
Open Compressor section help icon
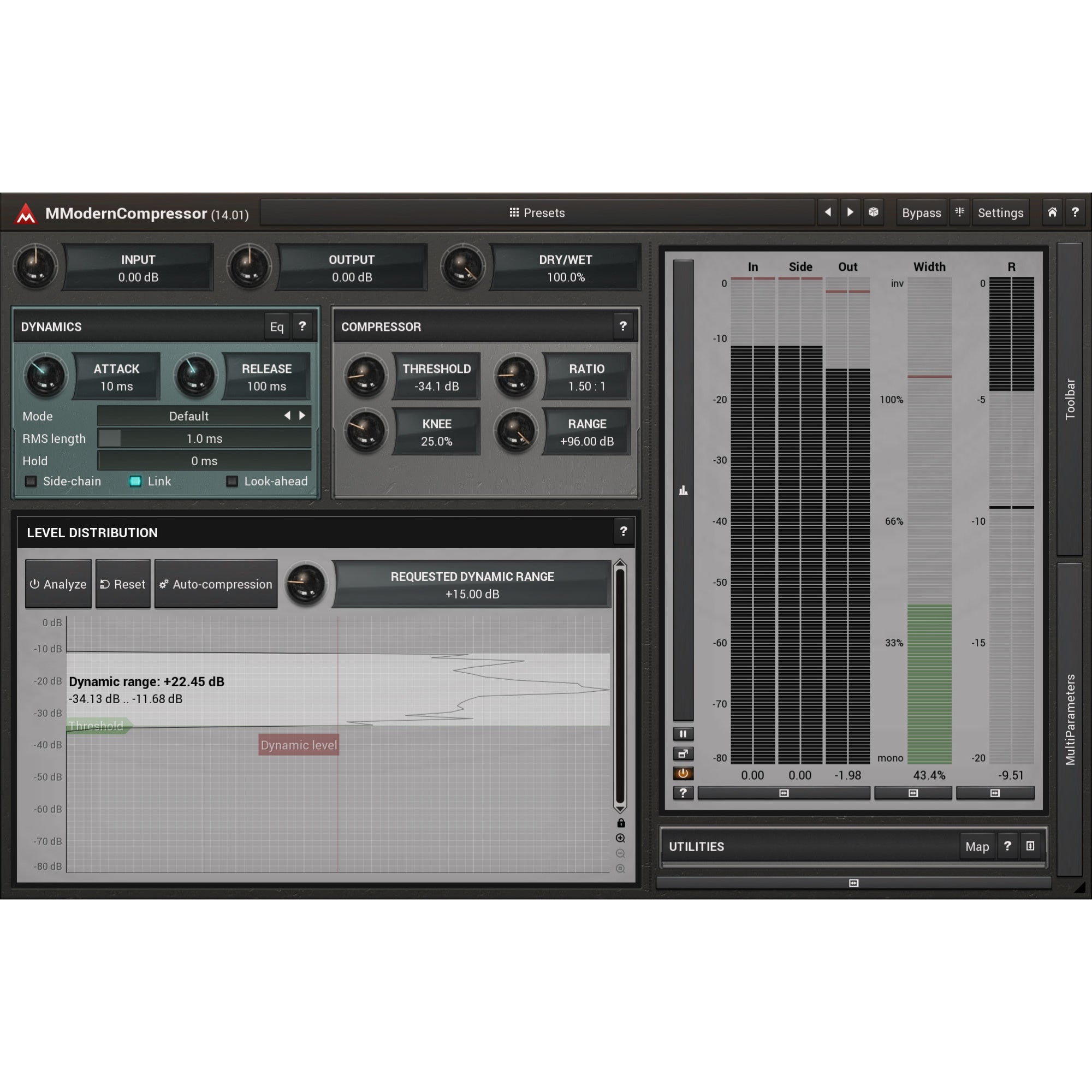click(x=623, y=326)
